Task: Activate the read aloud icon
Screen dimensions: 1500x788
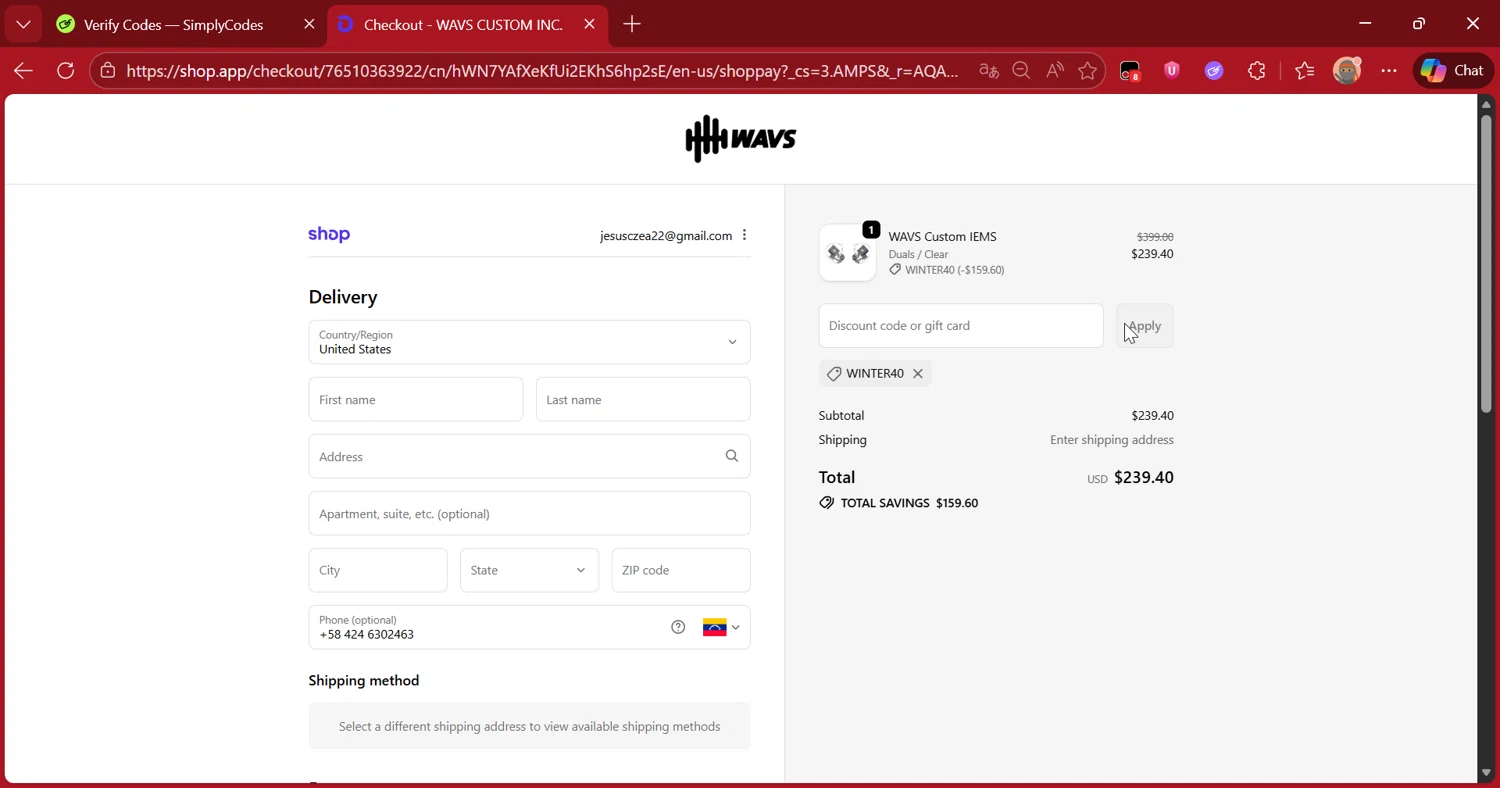Action: [x=1055, y=71]
